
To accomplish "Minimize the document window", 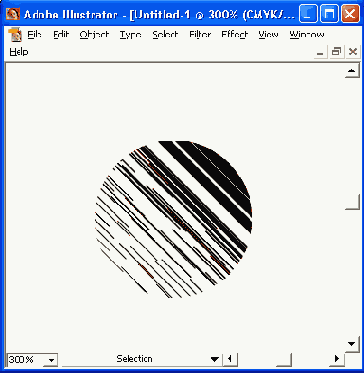I will [x=320, y=52].
